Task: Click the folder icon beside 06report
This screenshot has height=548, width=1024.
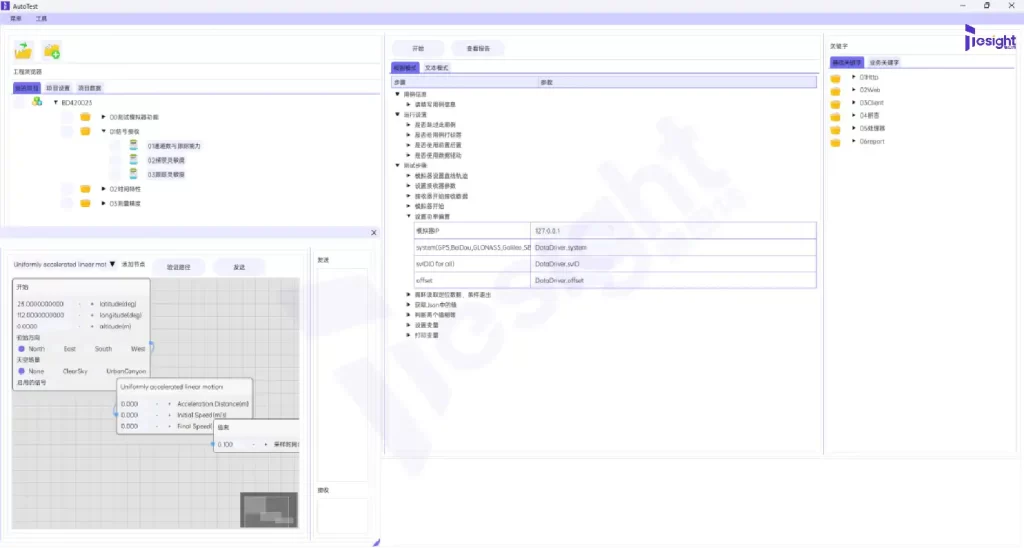Action: tap(836, 142)
